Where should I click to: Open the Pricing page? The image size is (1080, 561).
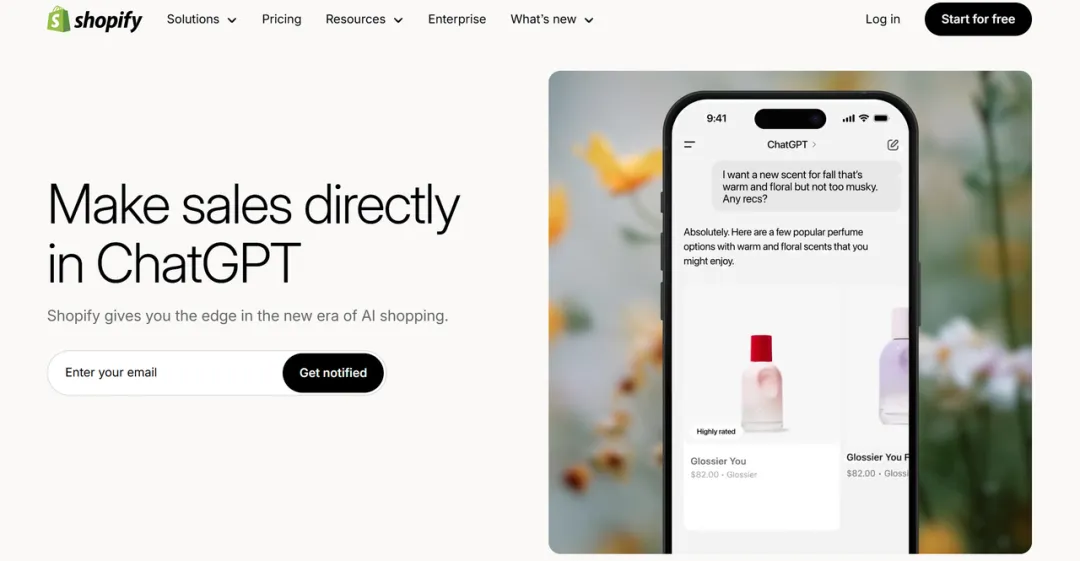281,19
